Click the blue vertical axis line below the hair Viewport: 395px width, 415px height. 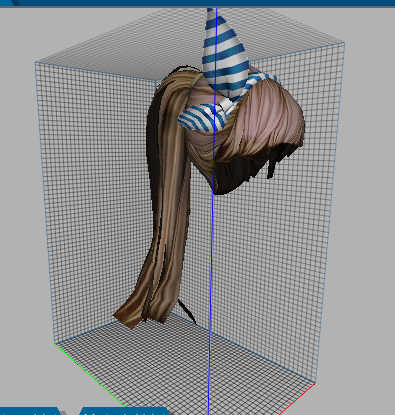tap(211, 300)
